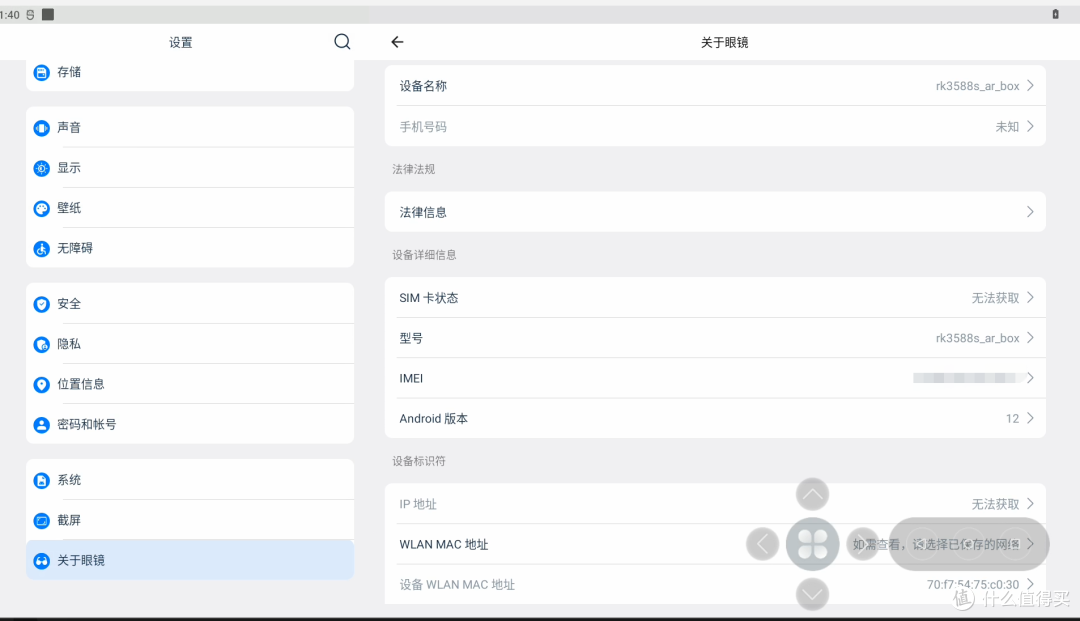
Task: Open SIM 卡状态 chevron
Action: click(1030, 297)
